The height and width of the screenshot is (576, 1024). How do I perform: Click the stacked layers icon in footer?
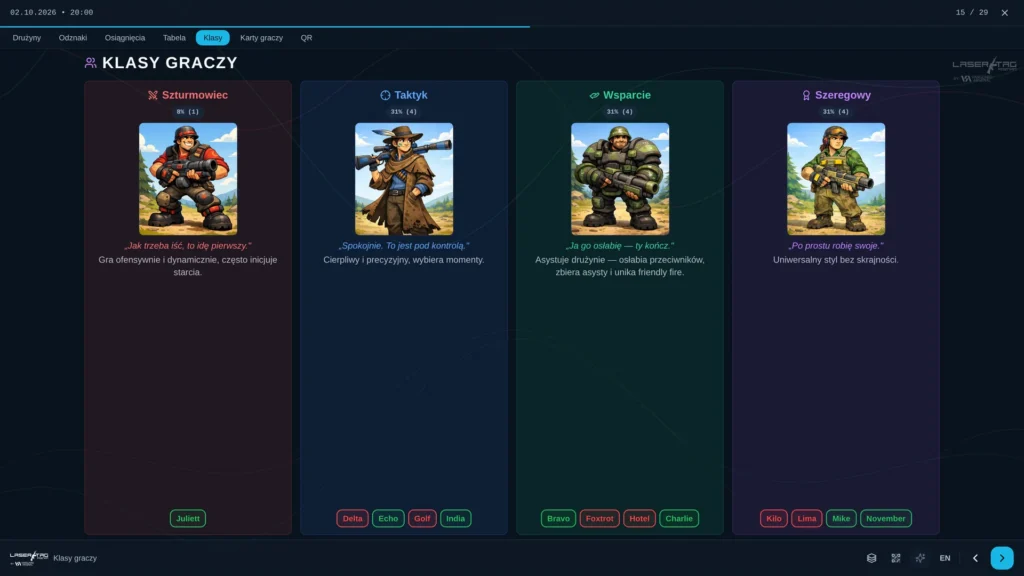click(871, 558)
